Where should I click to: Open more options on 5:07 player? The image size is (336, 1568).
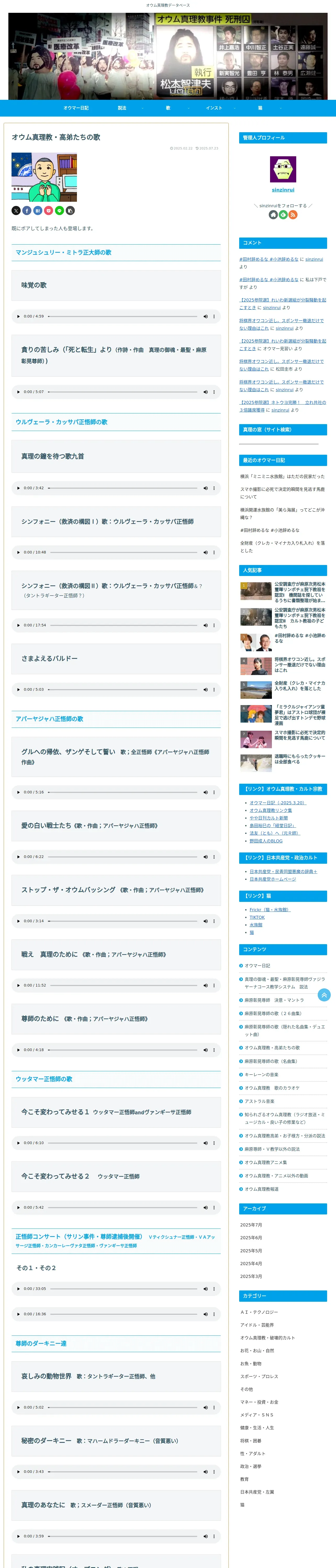pyautogui.click(x=214, y=392)
